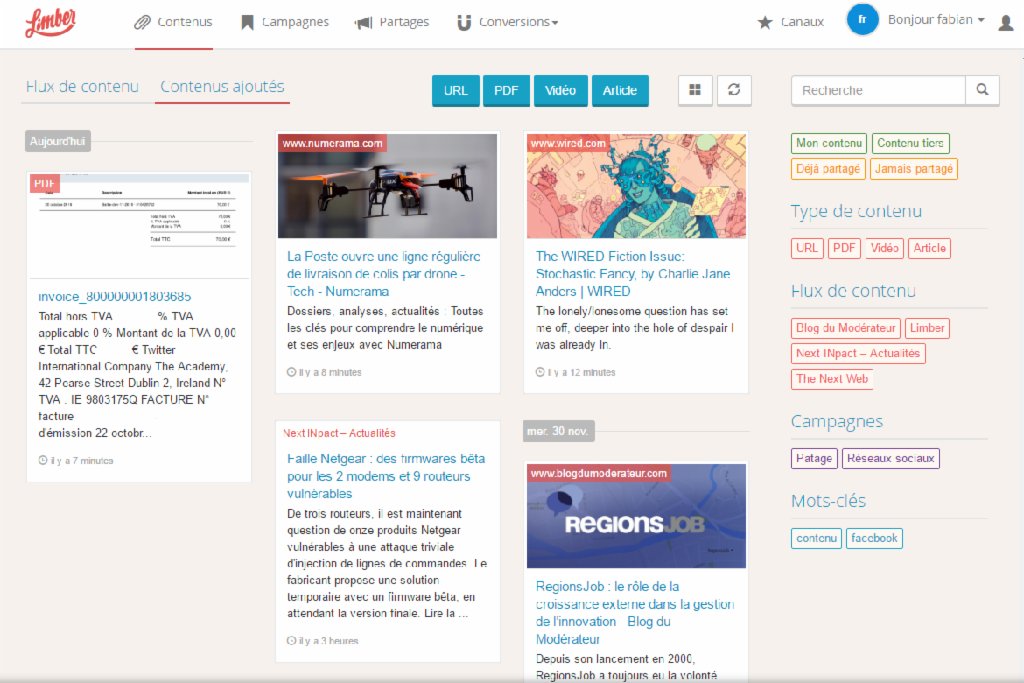Toggle the Jamais partagé filter
1024x683 pixels.
coord(914,169)
